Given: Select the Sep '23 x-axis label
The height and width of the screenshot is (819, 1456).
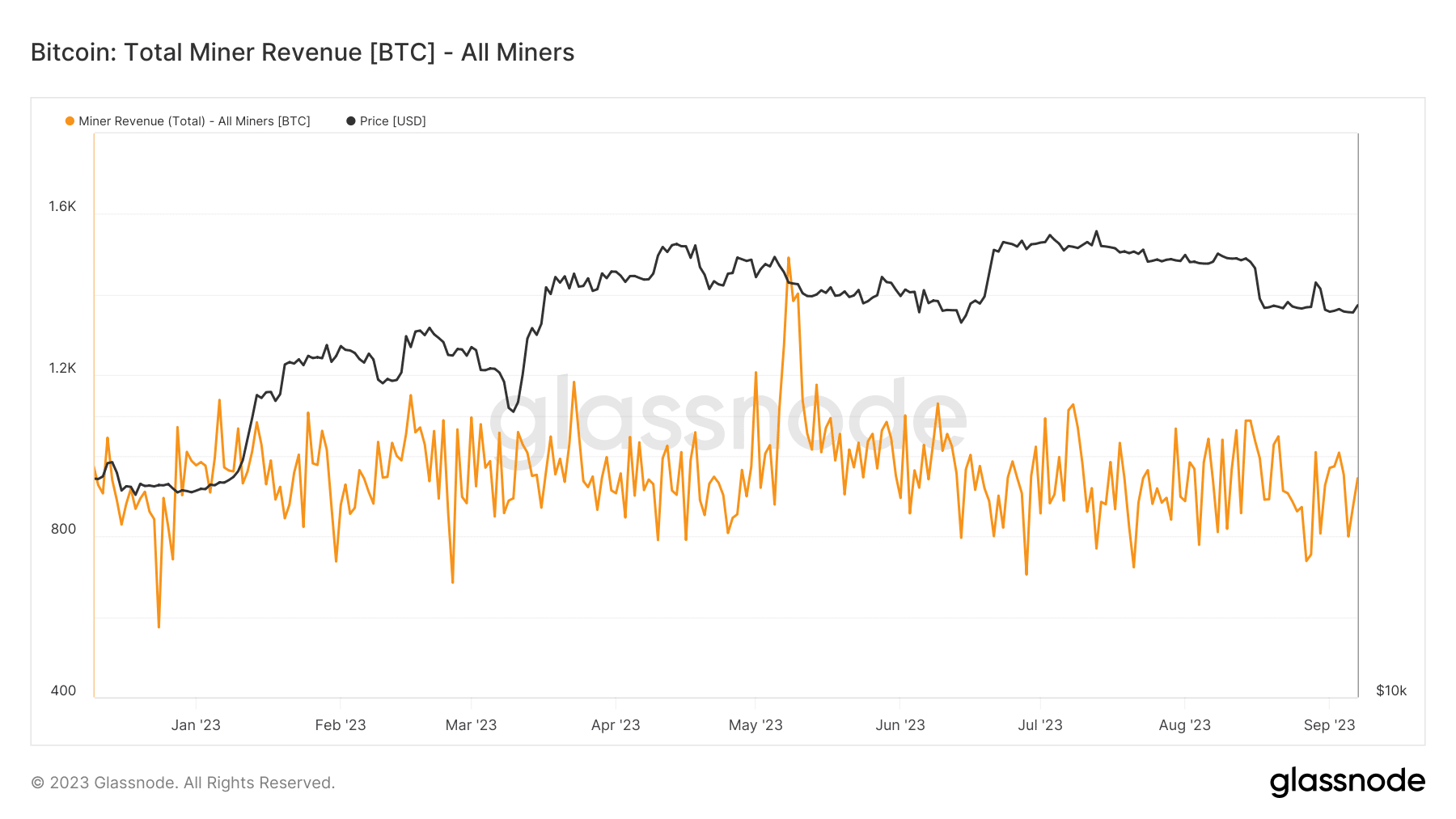Looking at the screenshot, I should (1329, 725).
